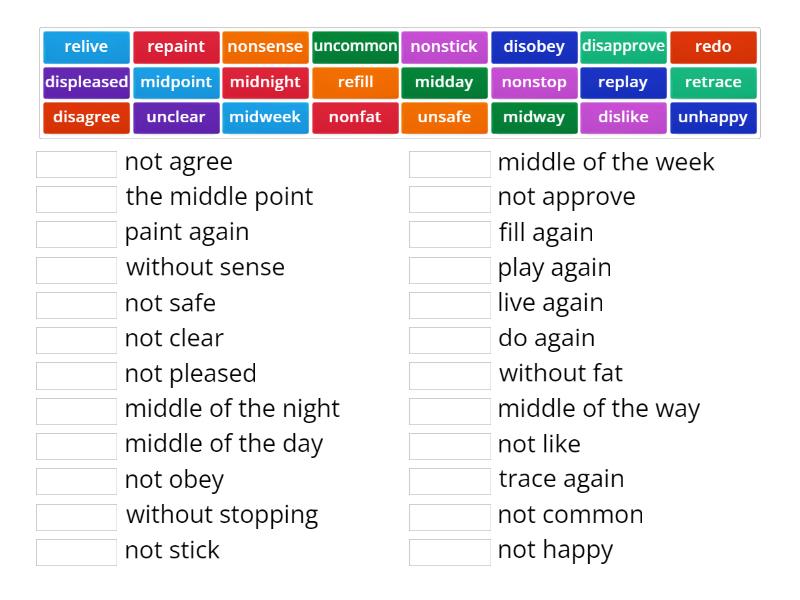
Task: Select the 'midpoint' word tile
Action: point(176,82)
